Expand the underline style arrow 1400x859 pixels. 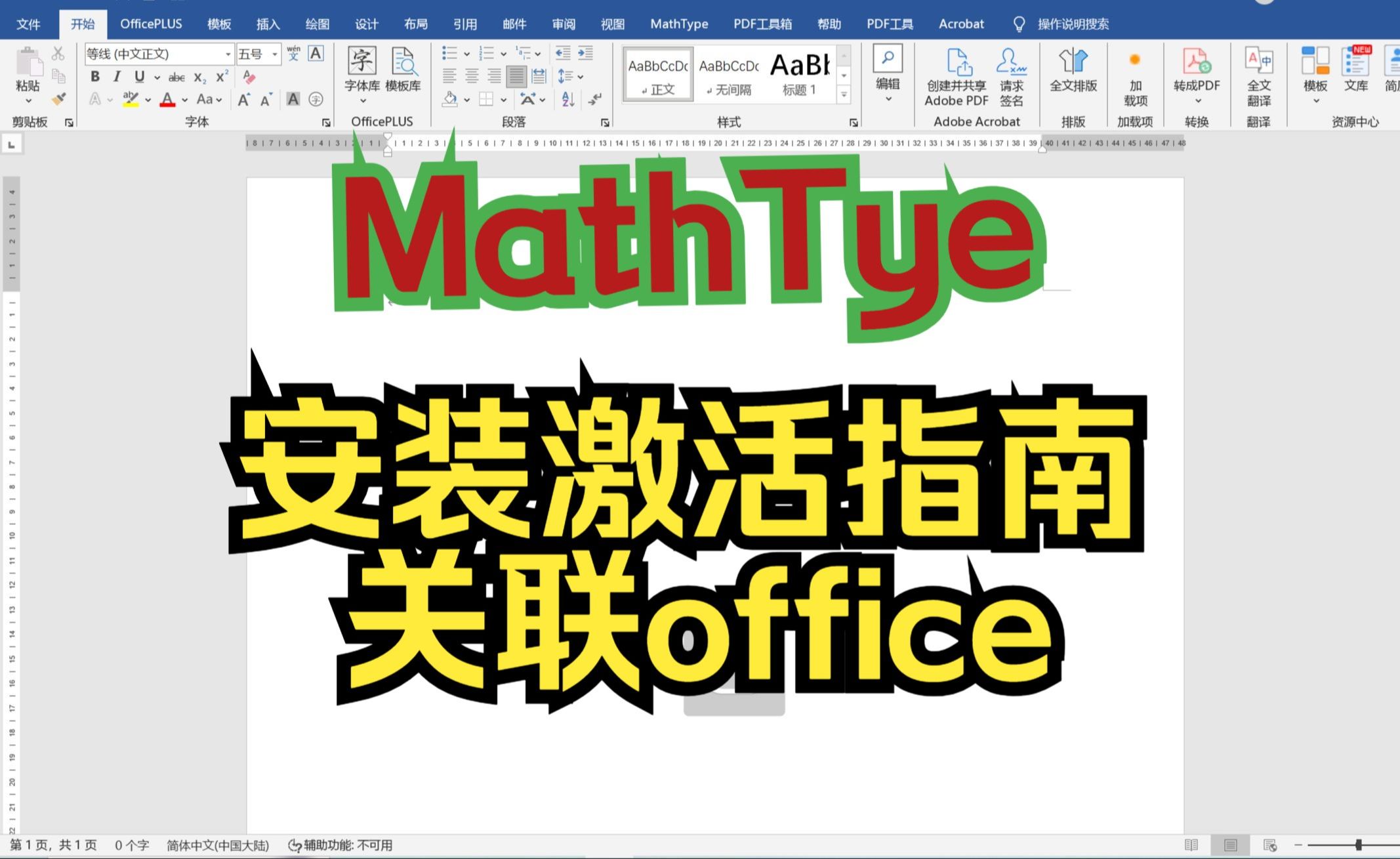(157, 77)
